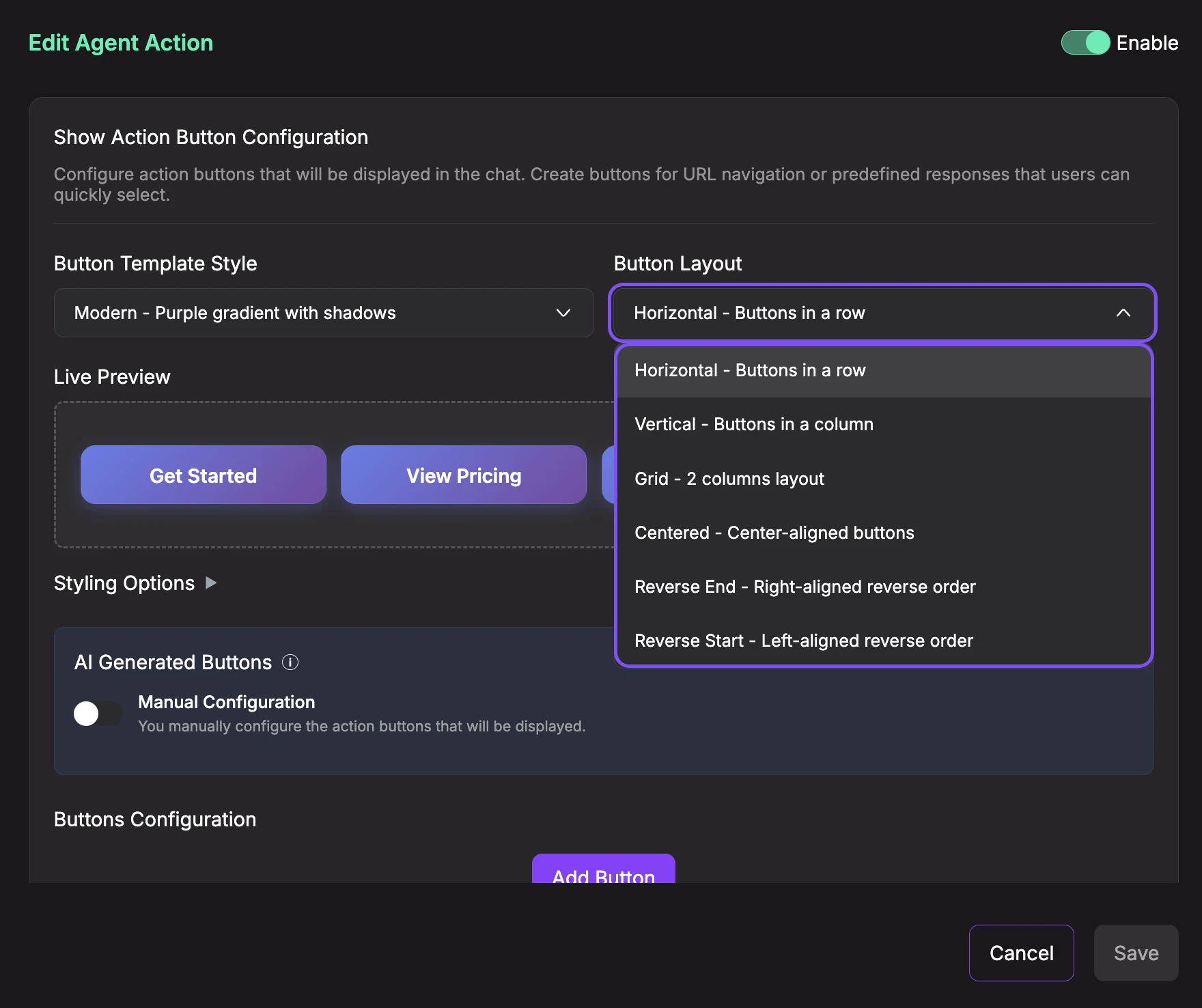Open the Button Template Style dropdown arrow
The width and height of the screenshot is (1202, 1008).
[x=563, y=313]
